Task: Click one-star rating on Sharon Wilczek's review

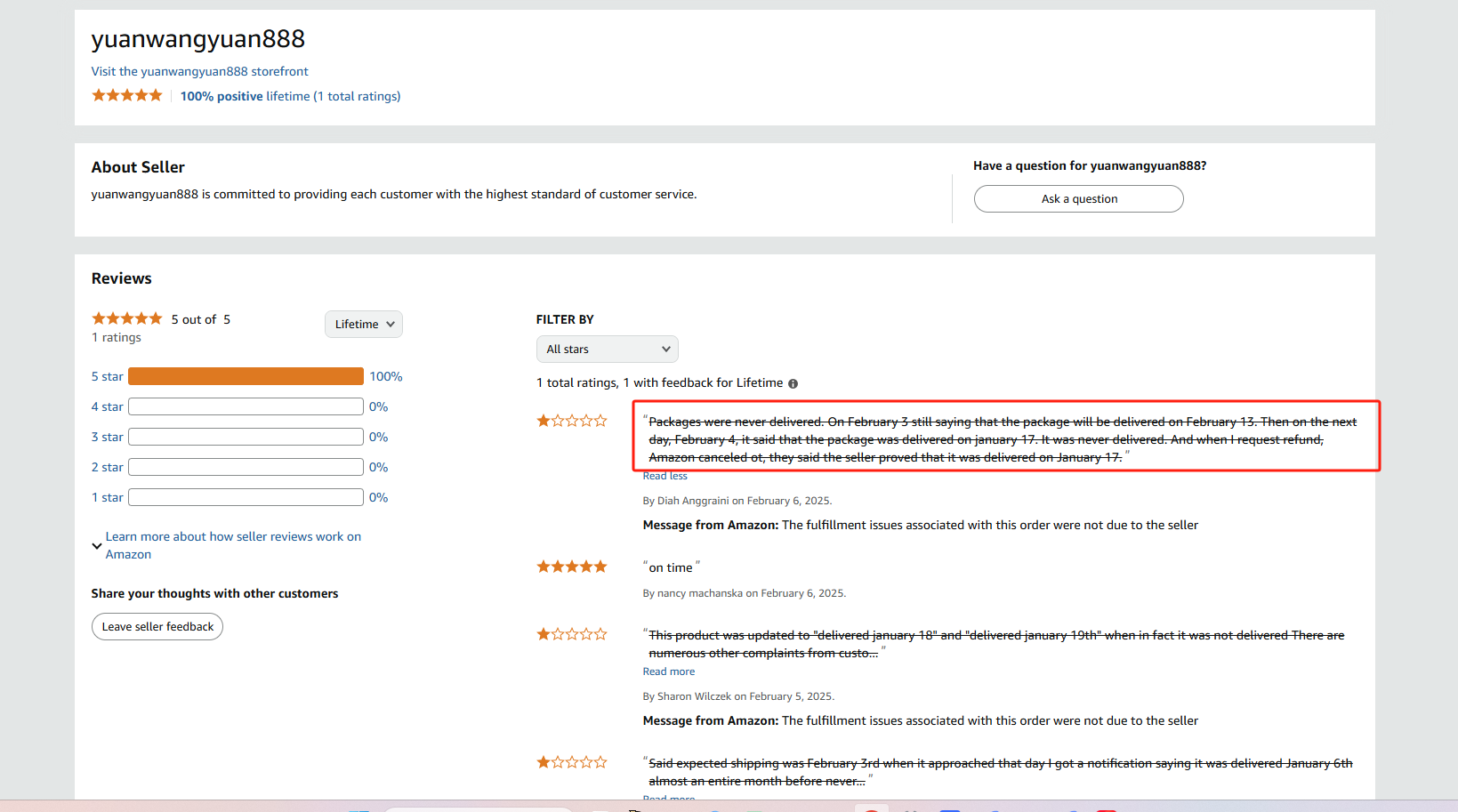Action: [x=572, y=634]
